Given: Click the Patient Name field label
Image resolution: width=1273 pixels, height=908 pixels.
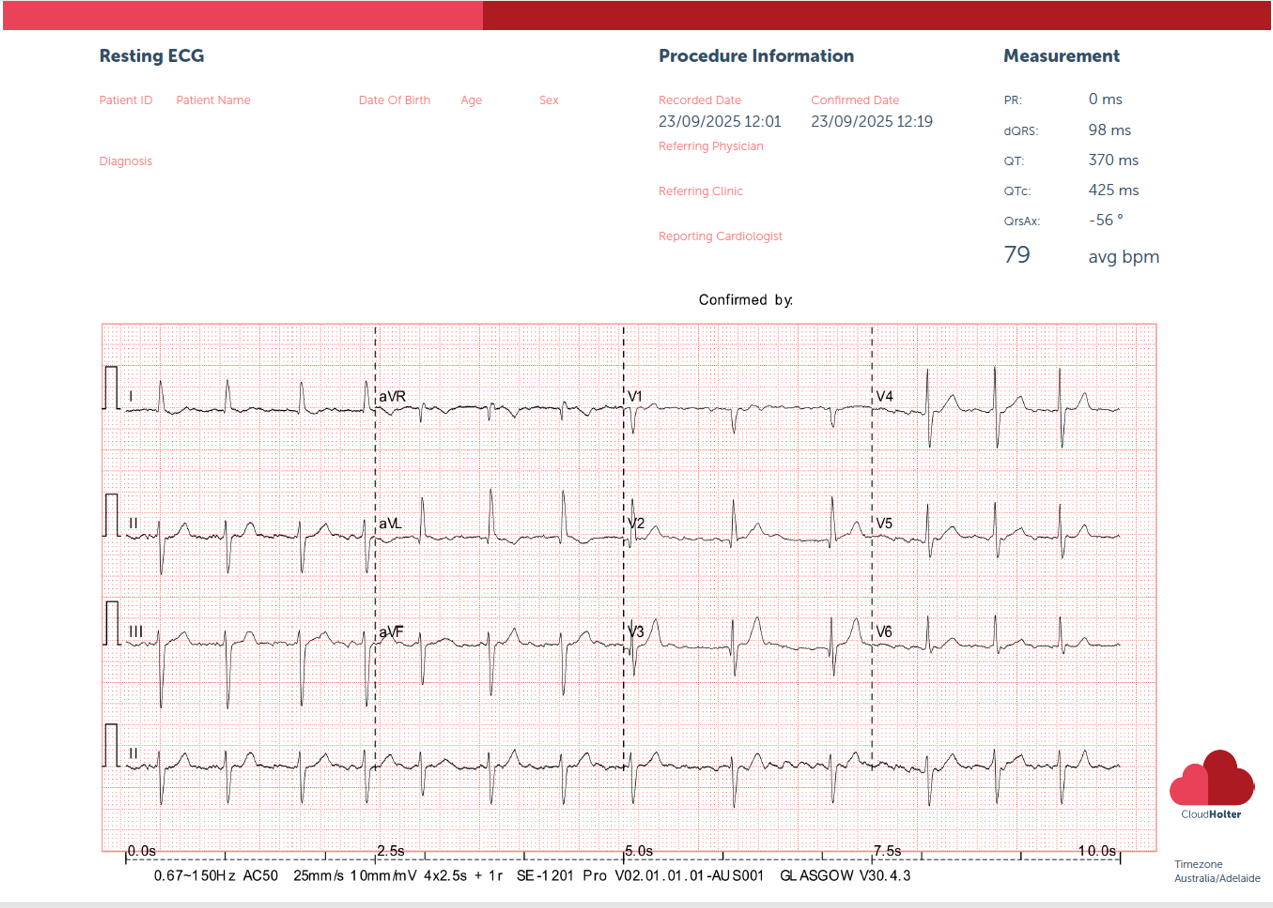Looking at the screenshot, I should click(x=213, y=100).
